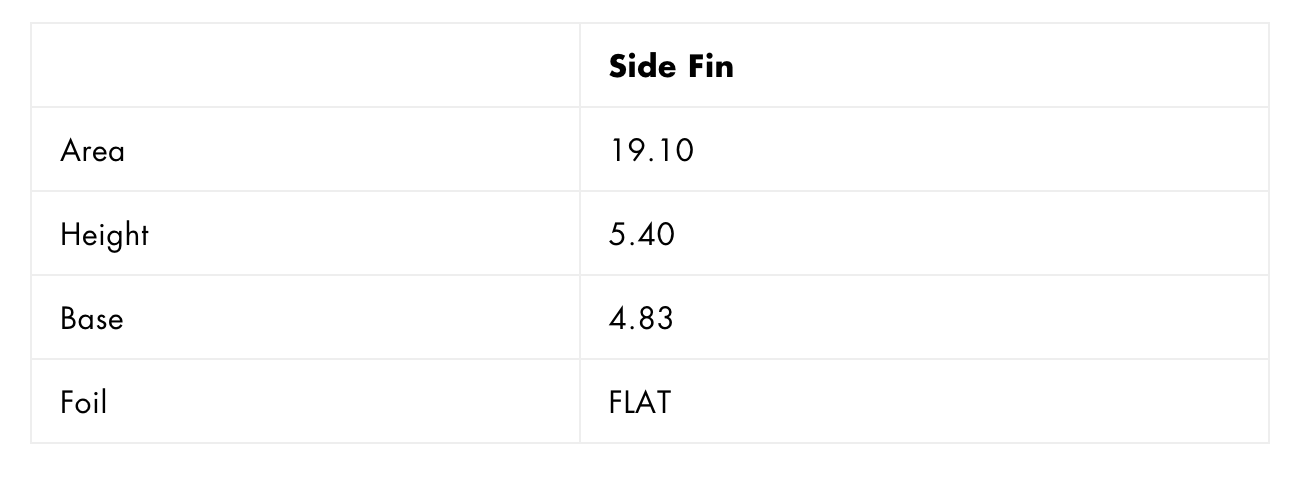Select the 19.10 area value
The width and height of the screenshot is (1312, 478).
[x=651, y=150]
